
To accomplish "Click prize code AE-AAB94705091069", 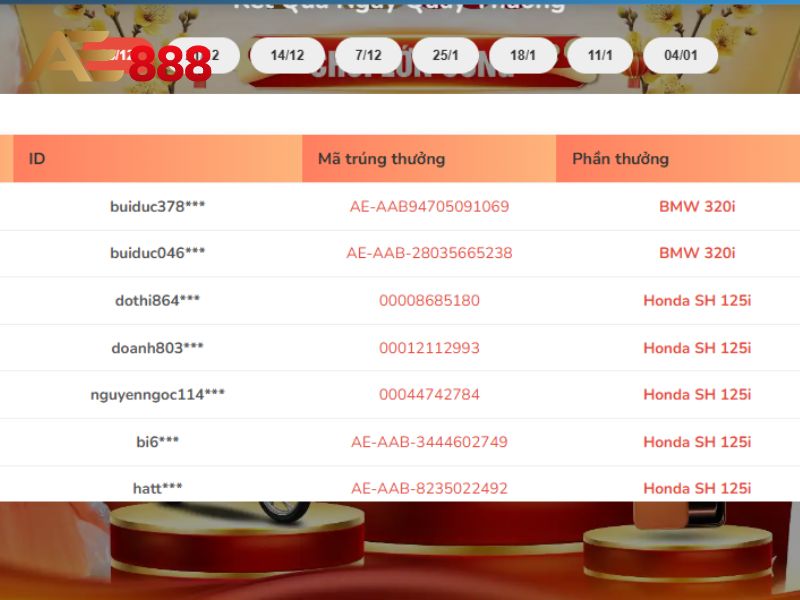I will [429, 207].
